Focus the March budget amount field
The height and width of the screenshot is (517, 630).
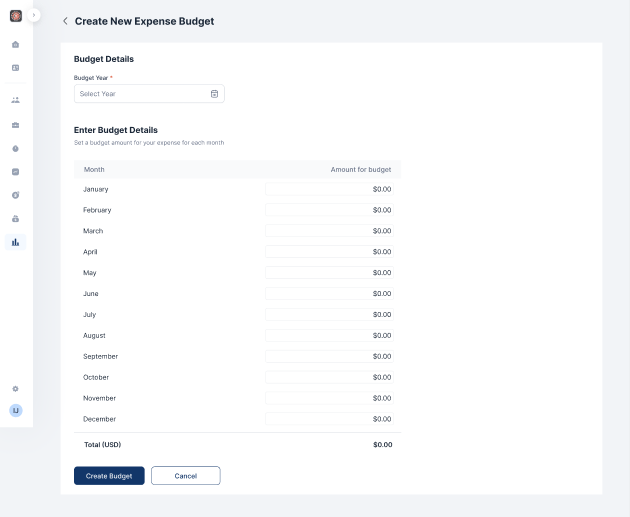[x=330, y=231]
